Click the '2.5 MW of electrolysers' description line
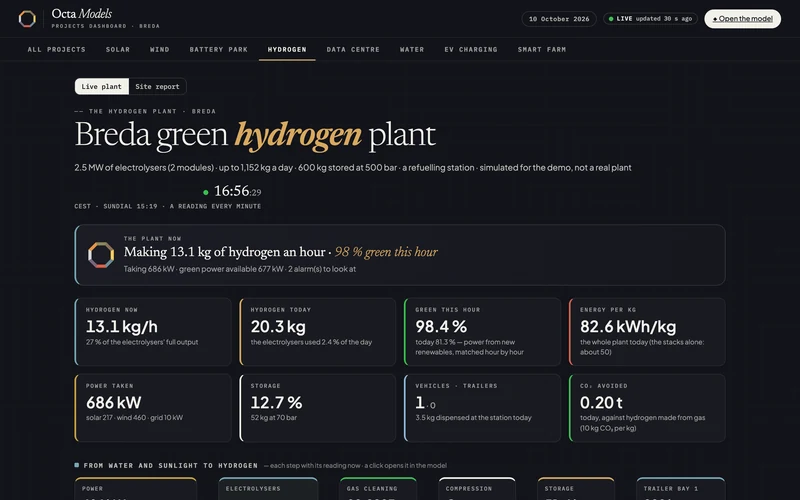Image resolution: width=800 pixels, height=500 pixels. (353, 167)
